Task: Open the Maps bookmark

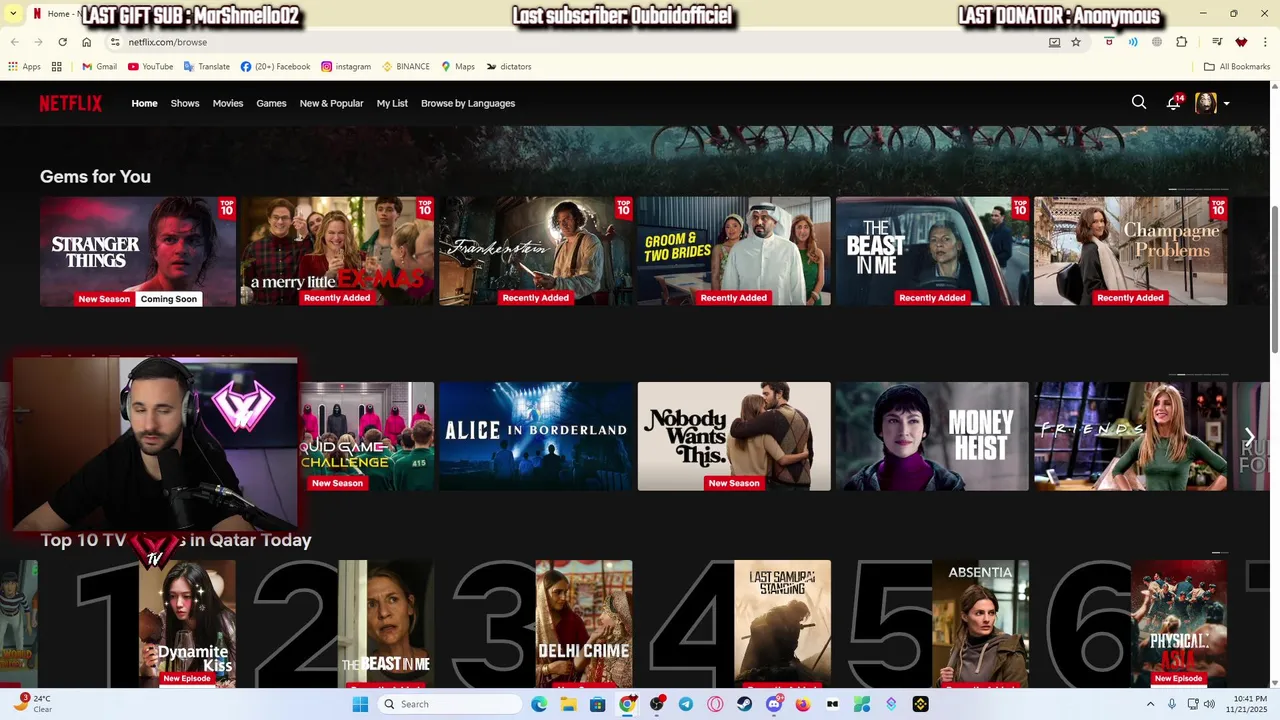Action: (x=458, y=66)
